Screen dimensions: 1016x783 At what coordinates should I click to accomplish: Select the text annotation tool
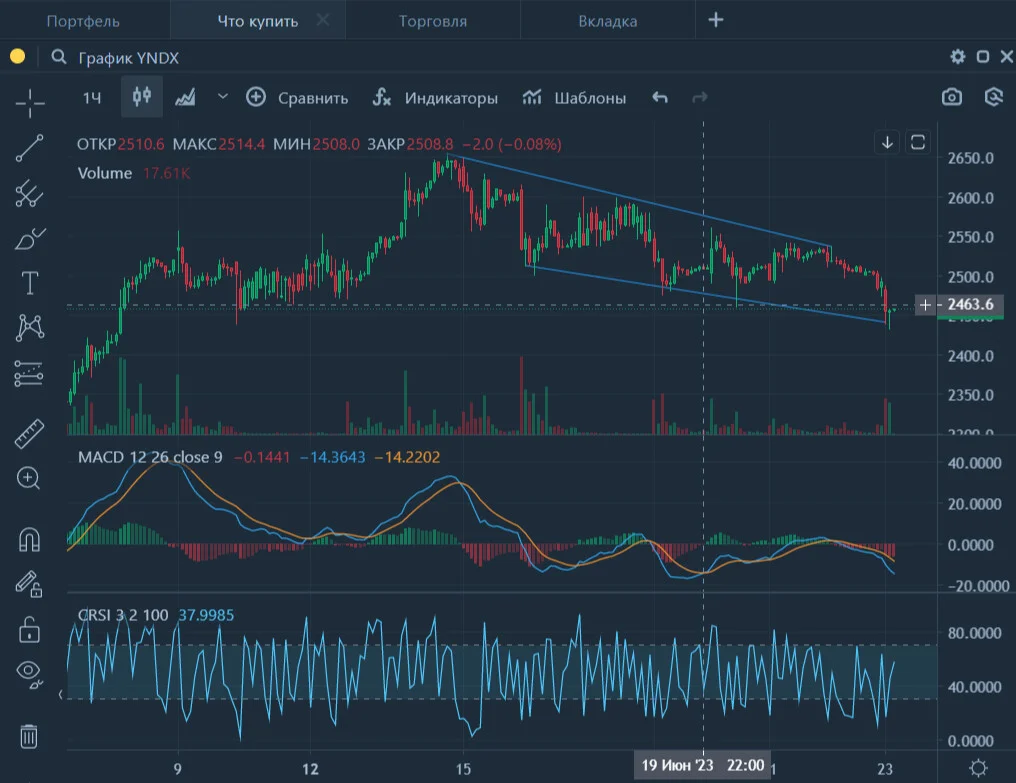pyautogui.click(x=30, y=283)
